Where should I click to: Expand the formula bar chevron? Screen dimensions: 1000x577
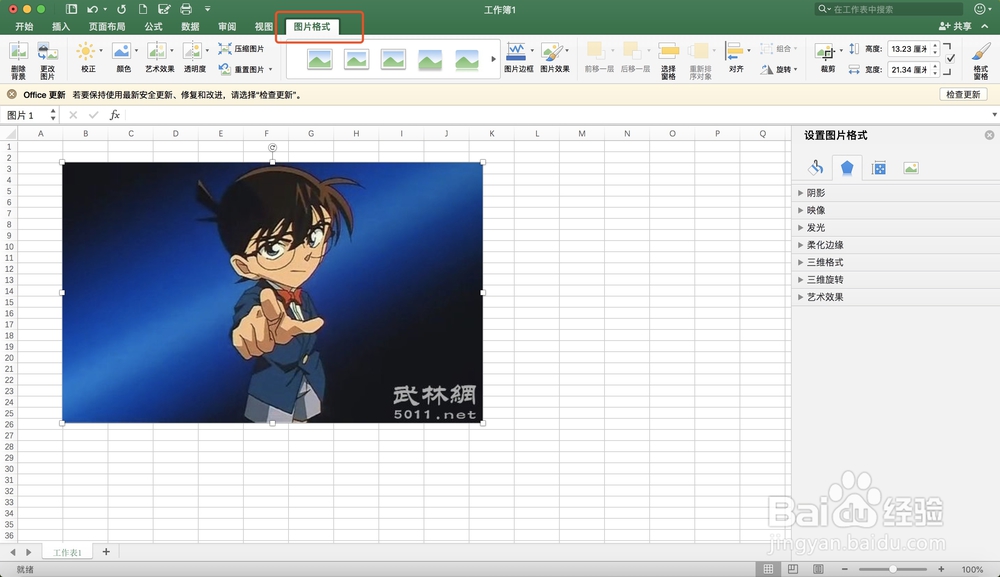(x=994, y=115)
